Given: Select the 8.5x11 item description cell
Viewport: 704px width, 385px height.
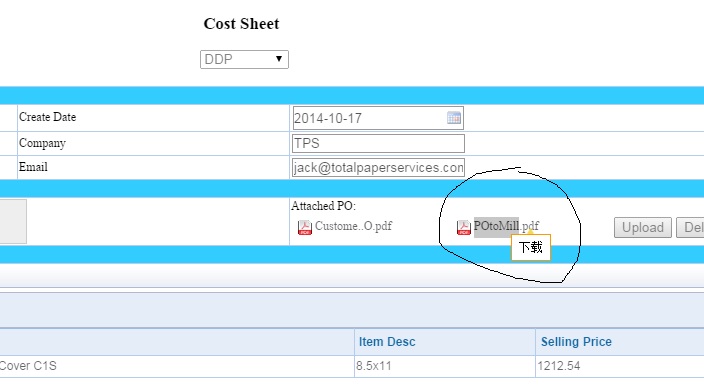Looking at the screenshot, I should click(444, 366).
